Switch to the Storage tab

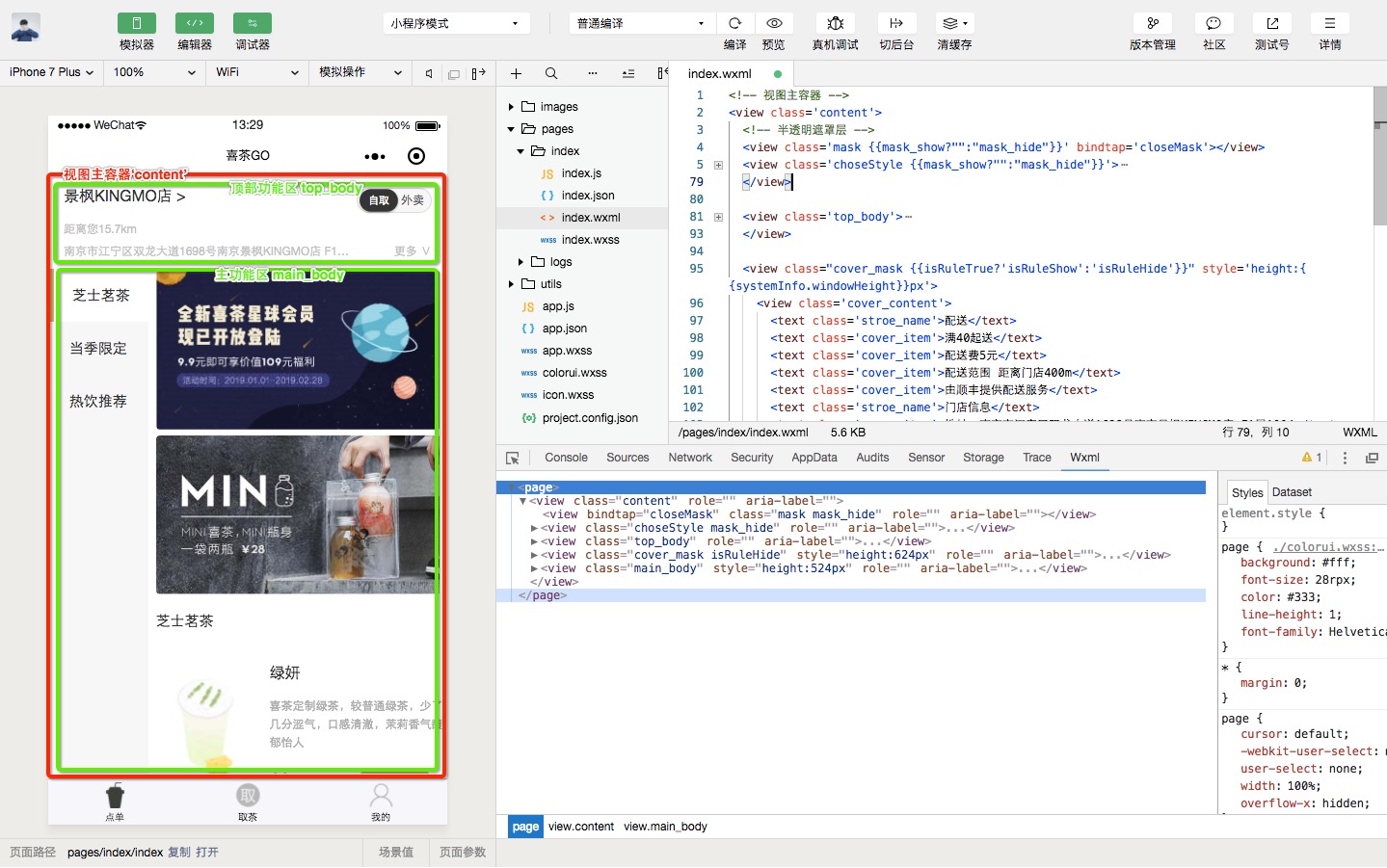983,458
